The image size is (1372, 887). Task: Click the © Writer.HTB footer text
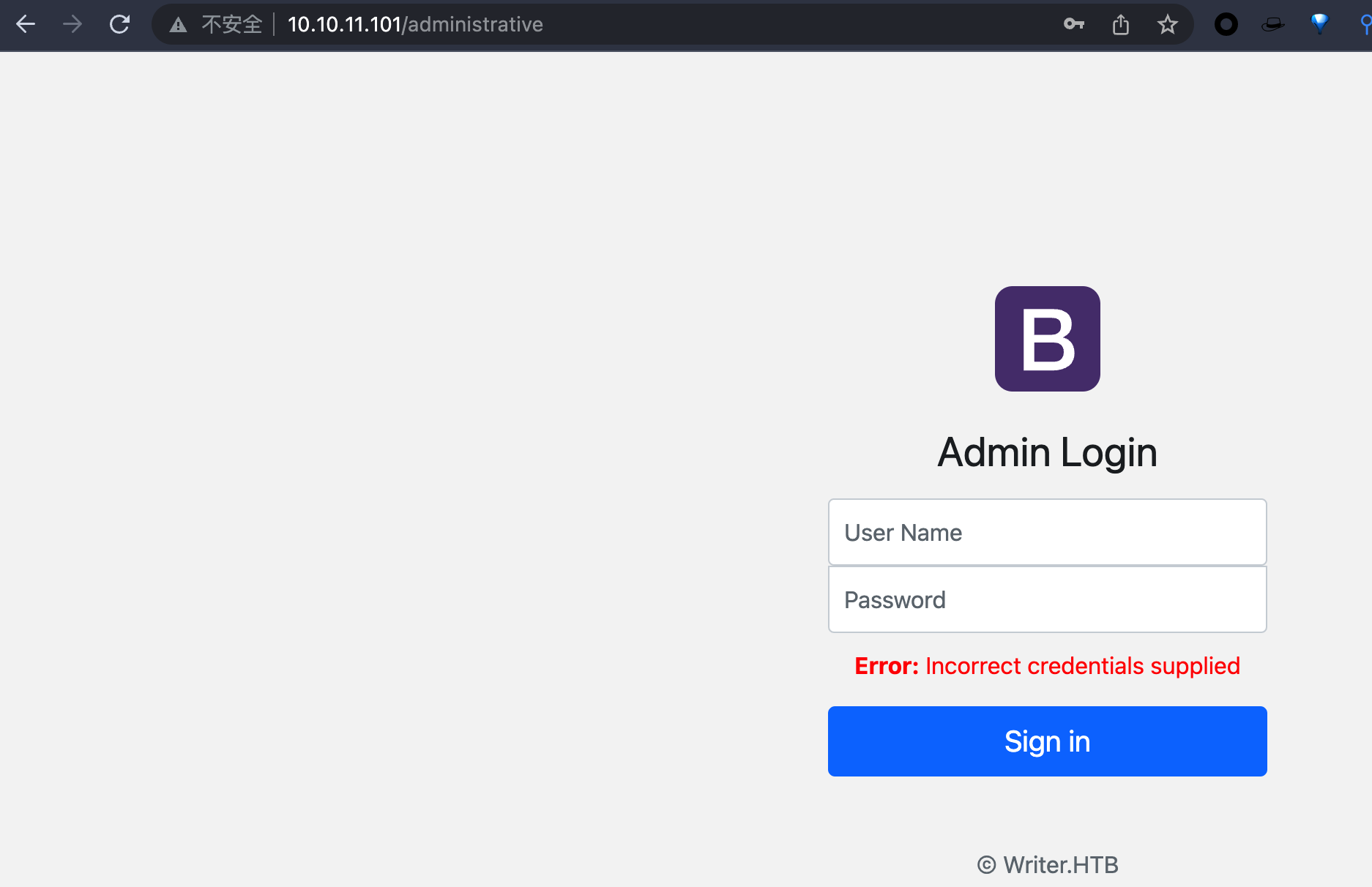[x=1048, y=865]
